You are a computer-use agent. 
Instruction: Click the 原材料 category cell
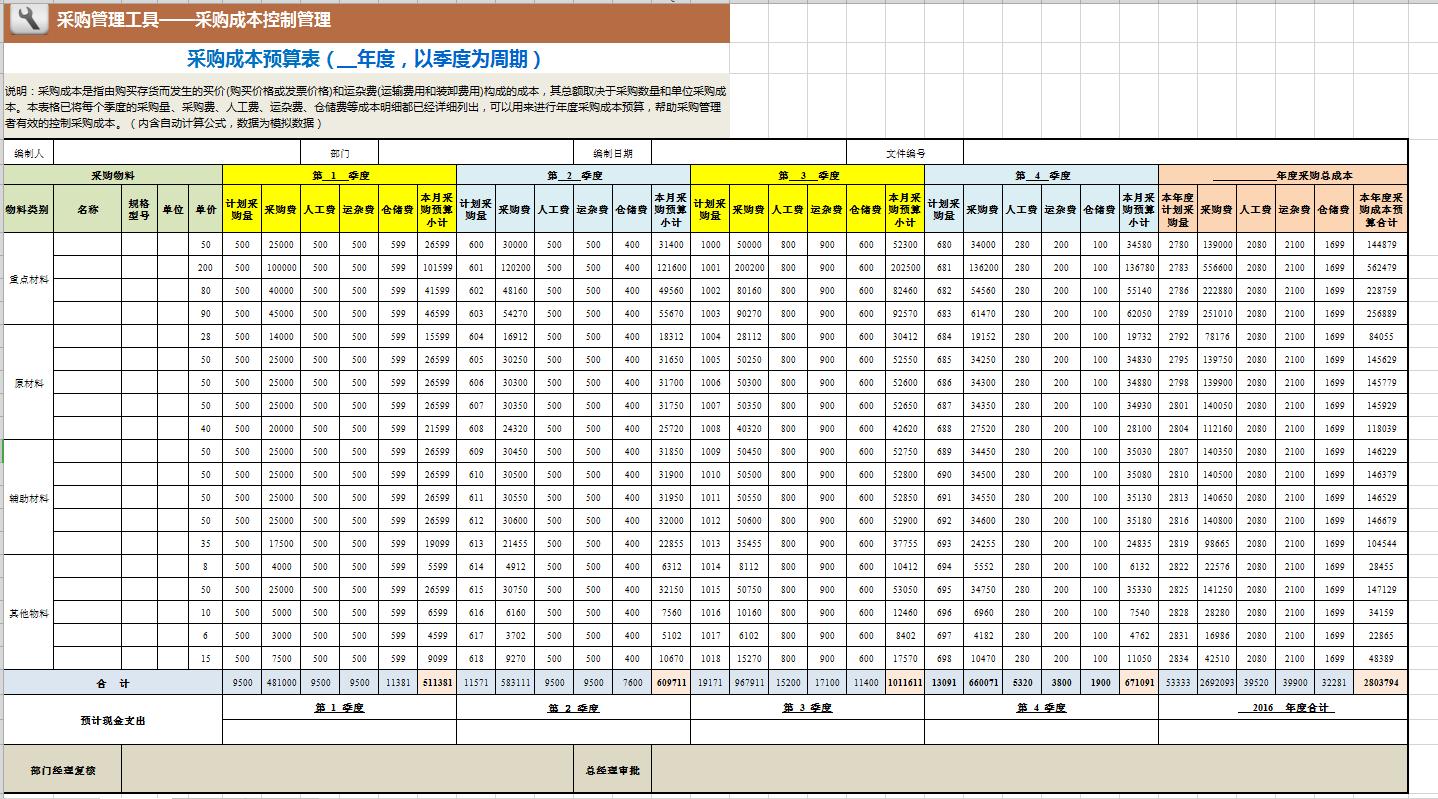tap(28, 383)
